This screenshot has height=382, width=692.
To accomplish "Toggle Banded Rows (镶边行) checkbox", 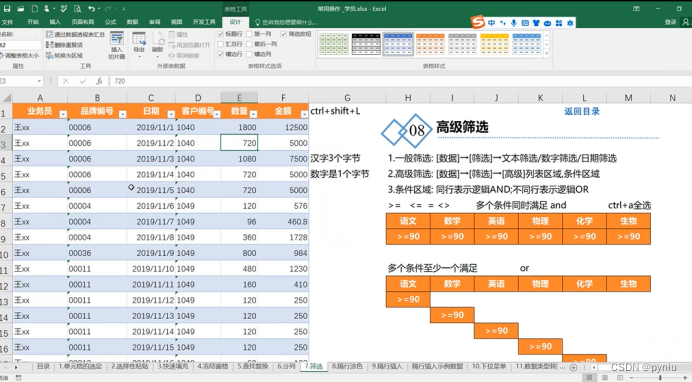I will pos(221,54).
